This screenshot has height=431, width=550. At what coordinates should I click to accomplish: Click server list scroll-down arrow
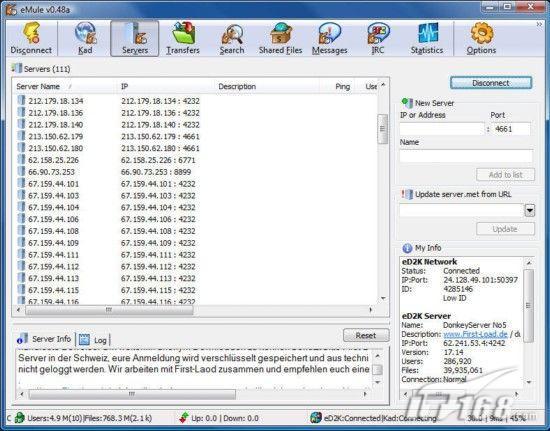[x=383, y=298]
